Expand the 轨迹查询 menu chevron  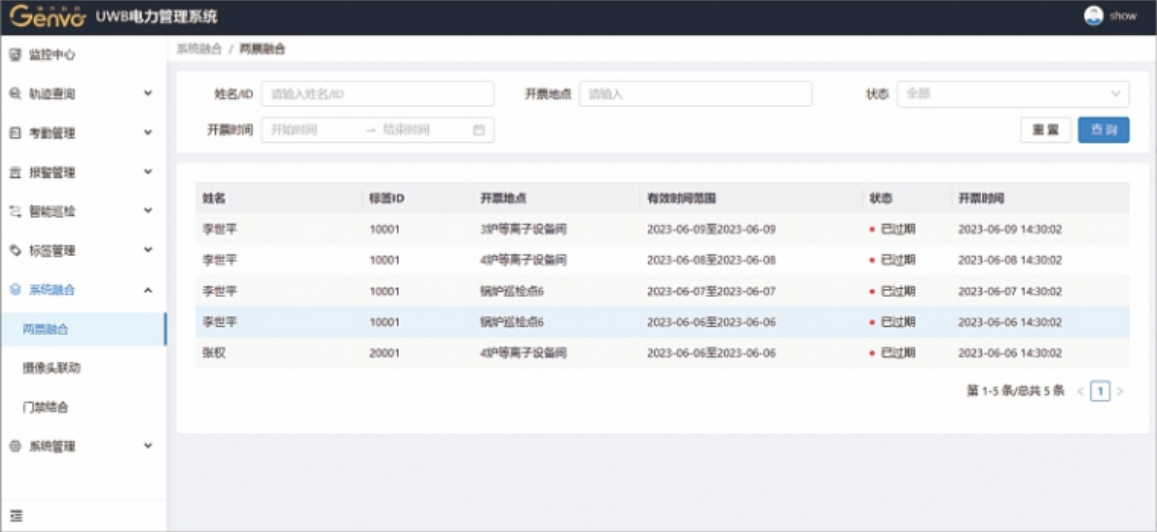tap(148, 94)
